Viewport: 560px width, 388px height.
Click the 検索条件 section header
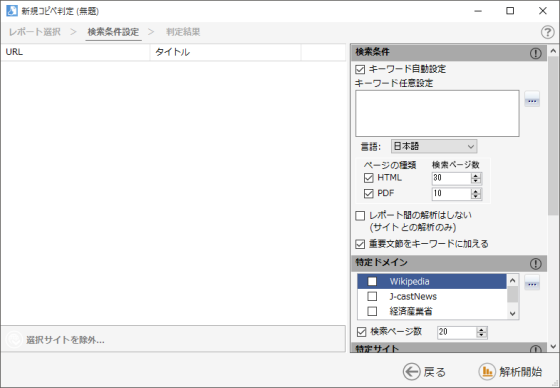coord(449,52)
